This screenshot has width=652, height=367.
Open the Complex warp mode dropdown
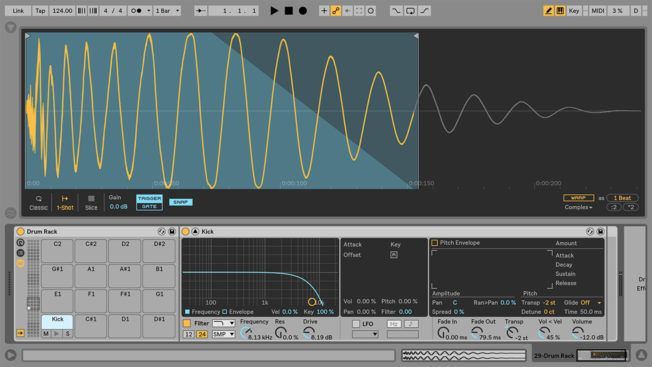[578, 207]
